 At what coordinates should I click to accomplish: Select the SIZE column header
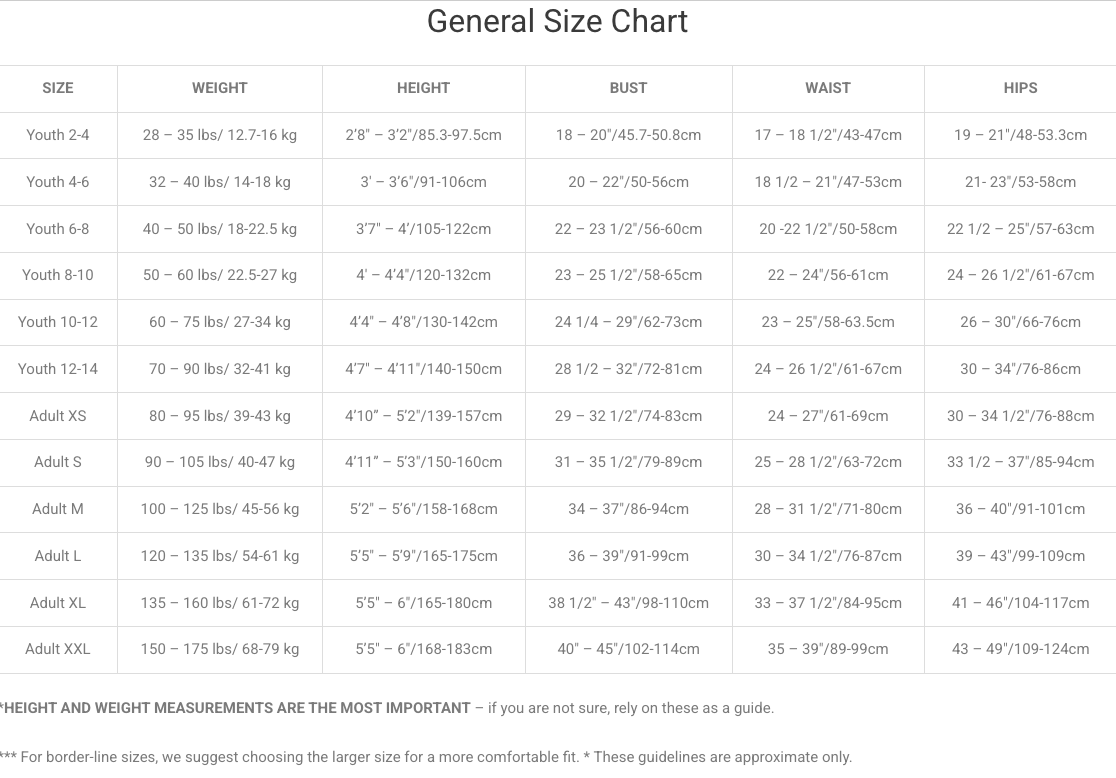(58, 88)
